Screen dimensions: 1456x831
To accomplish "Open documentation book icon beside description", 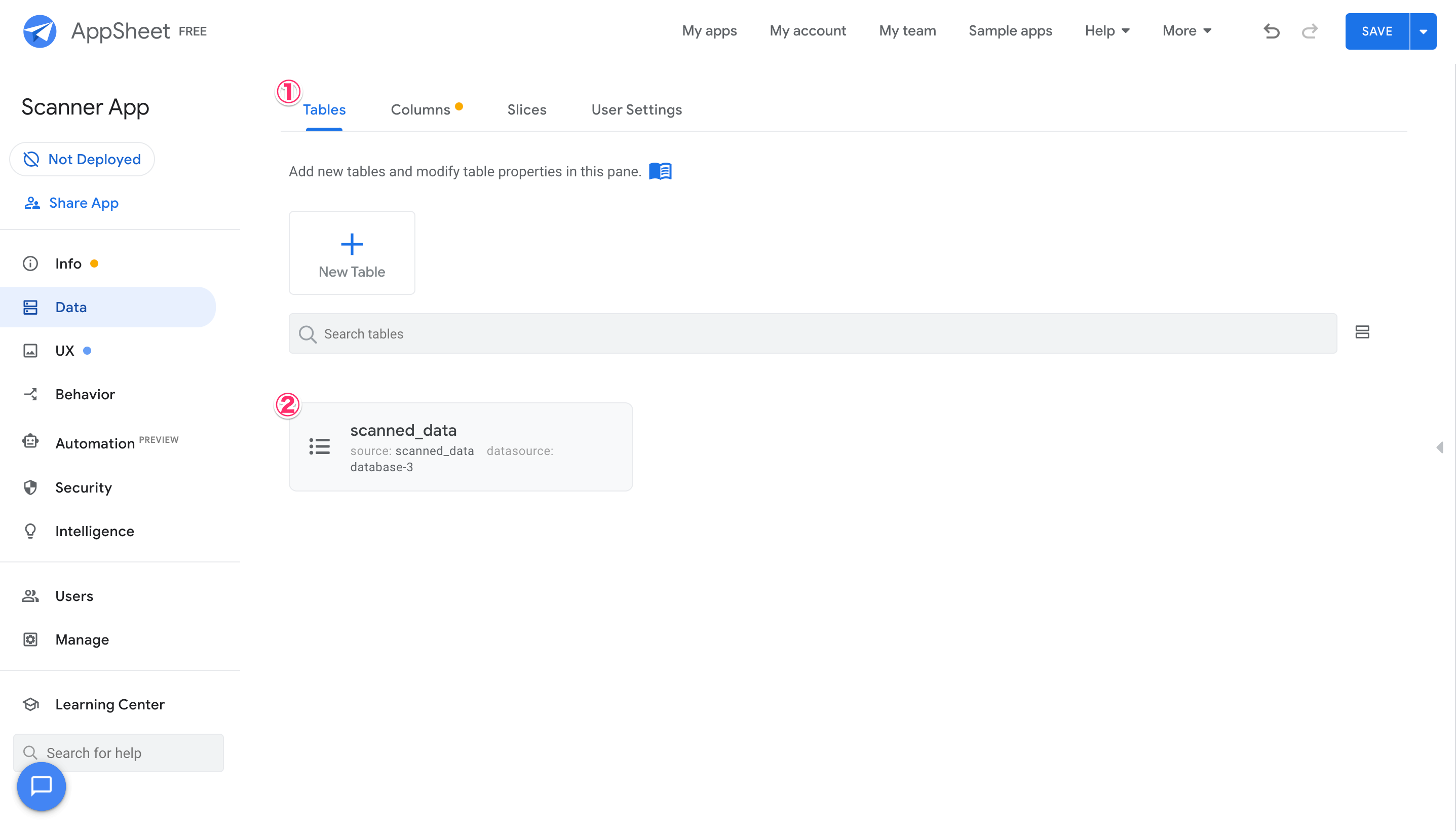I will [x=660, y=171].
